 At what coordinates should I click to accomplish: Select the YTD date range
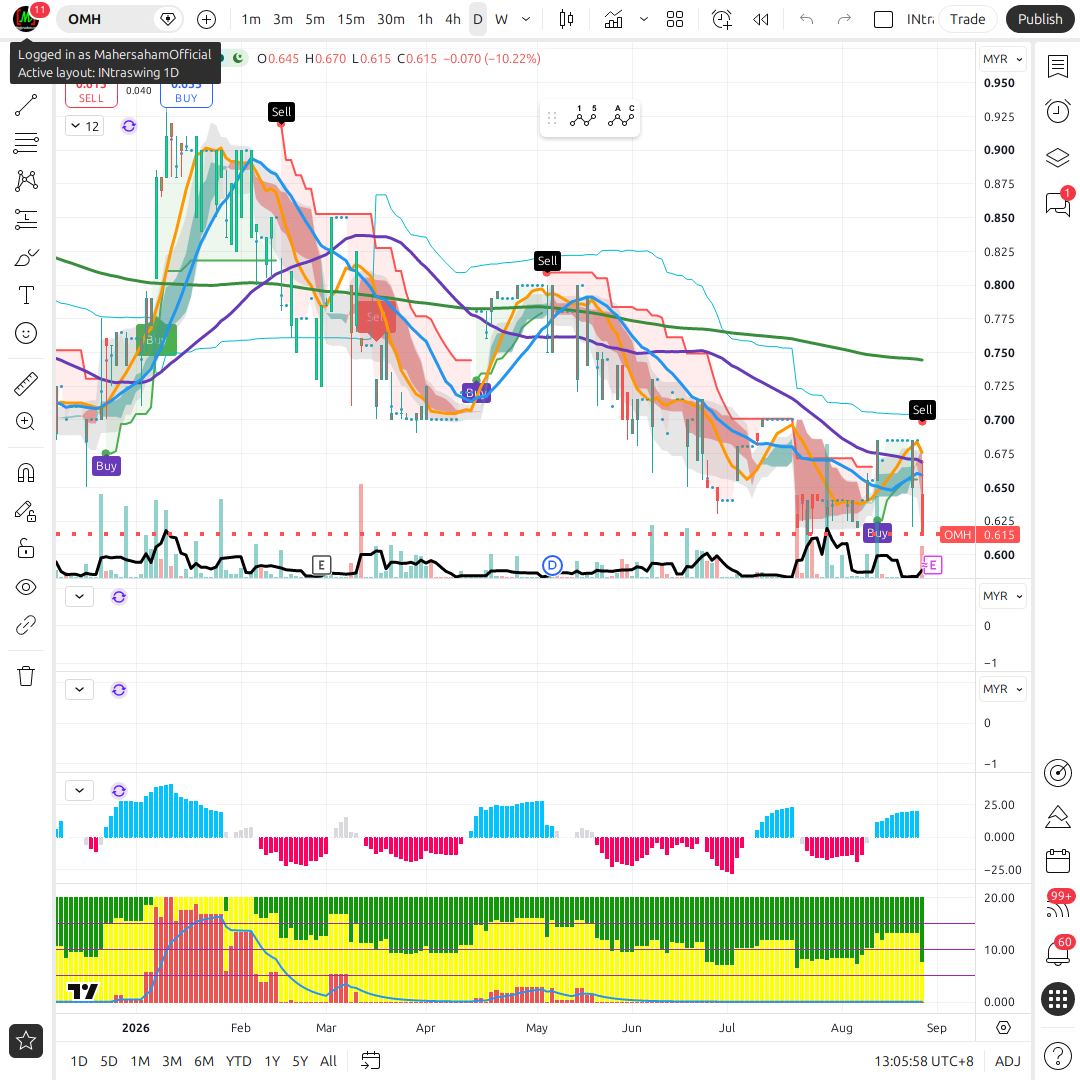click(x=238, y=1061)
